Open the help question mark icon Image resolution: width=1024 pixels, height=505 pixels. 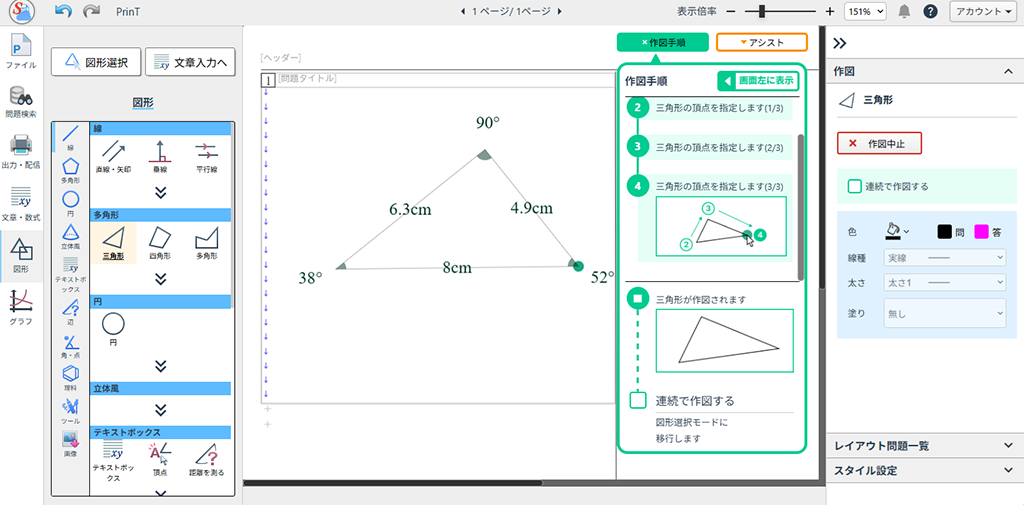pyautogui.click(x=930, y=12)
